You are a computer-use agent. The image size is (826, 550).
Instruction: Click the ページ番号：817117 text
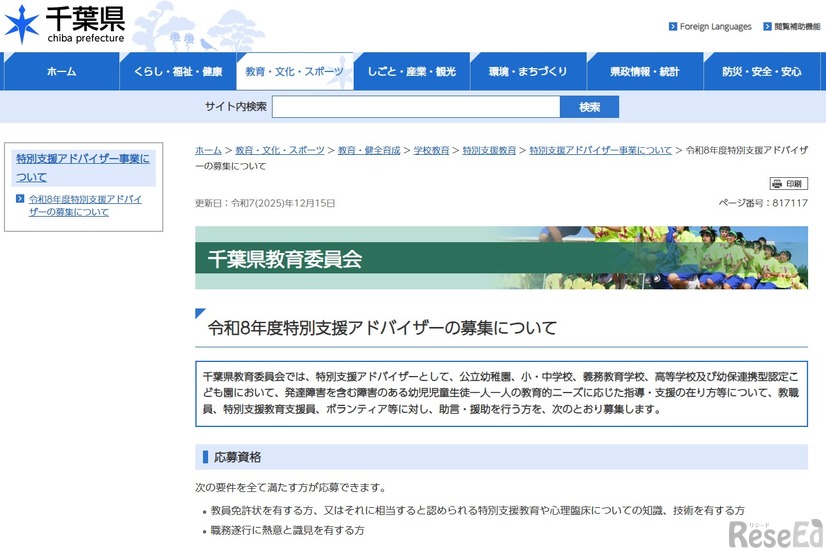(763, 203)
